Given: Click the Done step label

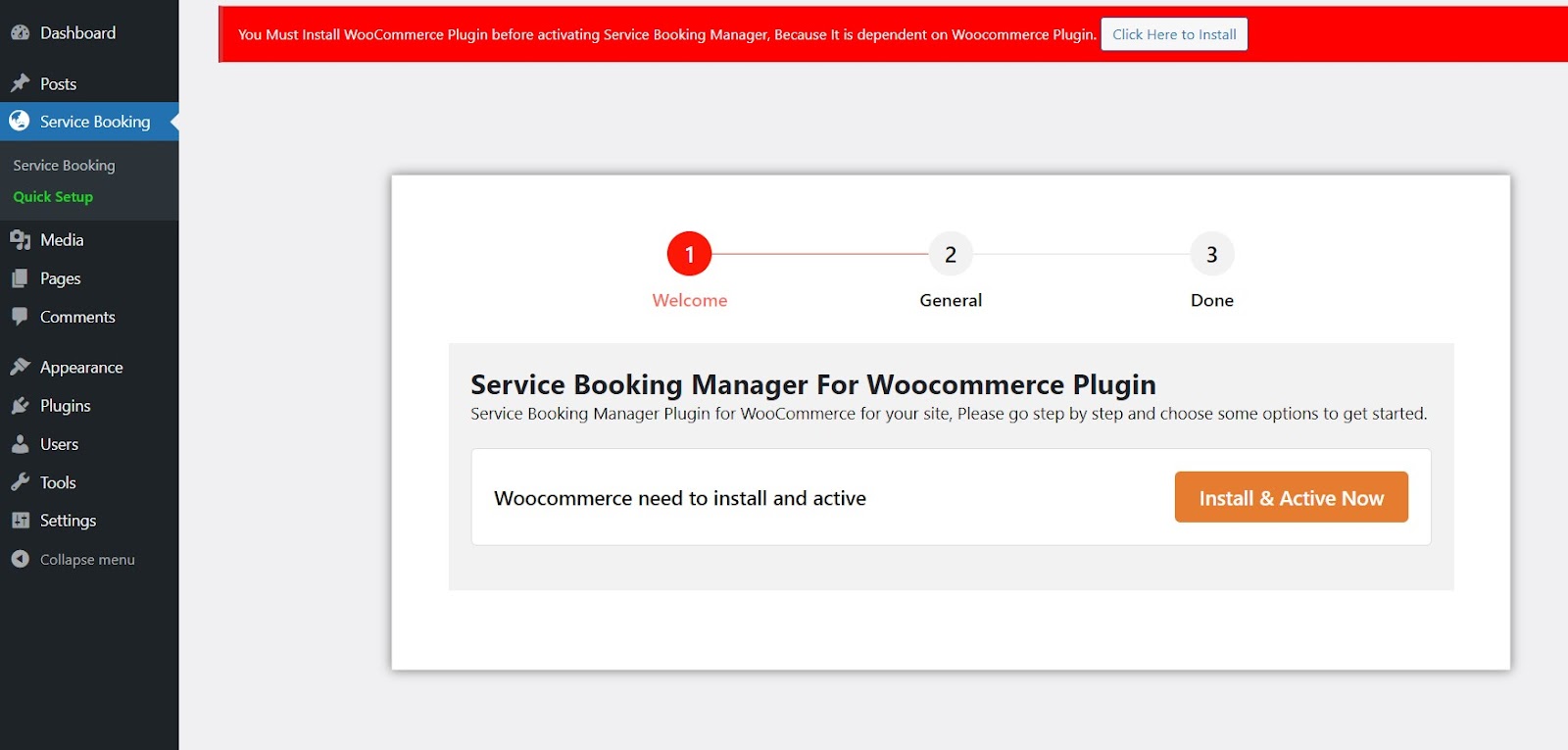Looking at the screenshot, I should (1212, 300).
